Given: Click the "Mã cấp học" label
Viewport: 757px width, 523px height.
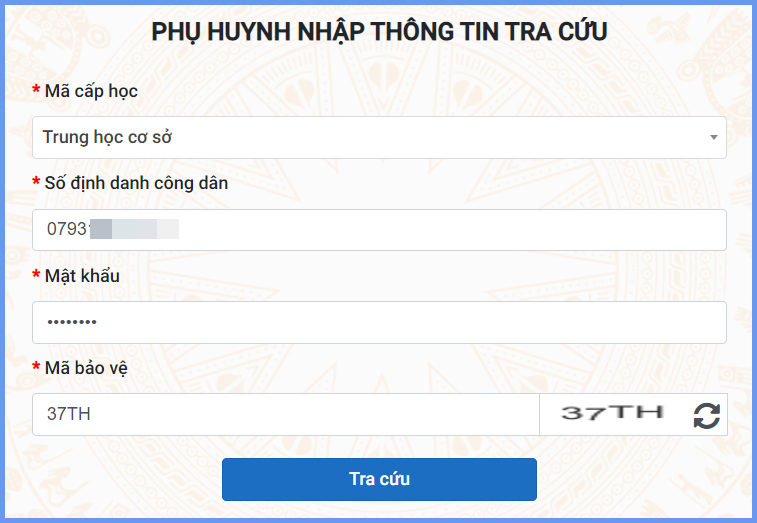Looking at the screenshot, I should point(91,91).
